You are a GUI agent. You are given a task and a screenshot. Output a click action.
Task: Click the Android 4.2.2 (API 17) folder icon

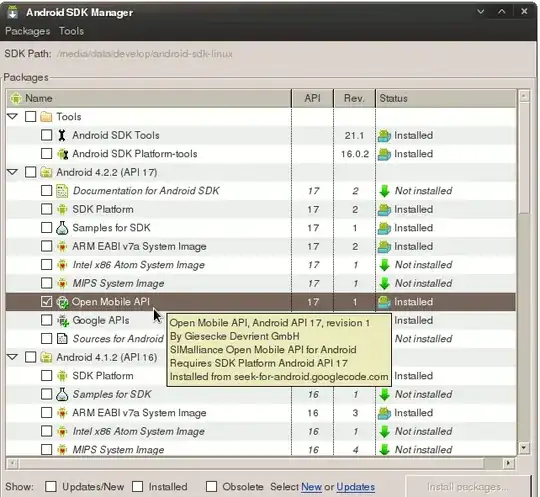pyautogui.click(x=46, y=172)
